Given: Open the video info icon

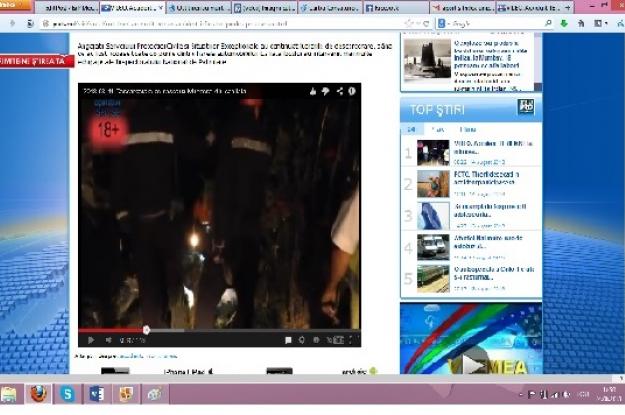Looking at the screenshot, I should (352, 91).
